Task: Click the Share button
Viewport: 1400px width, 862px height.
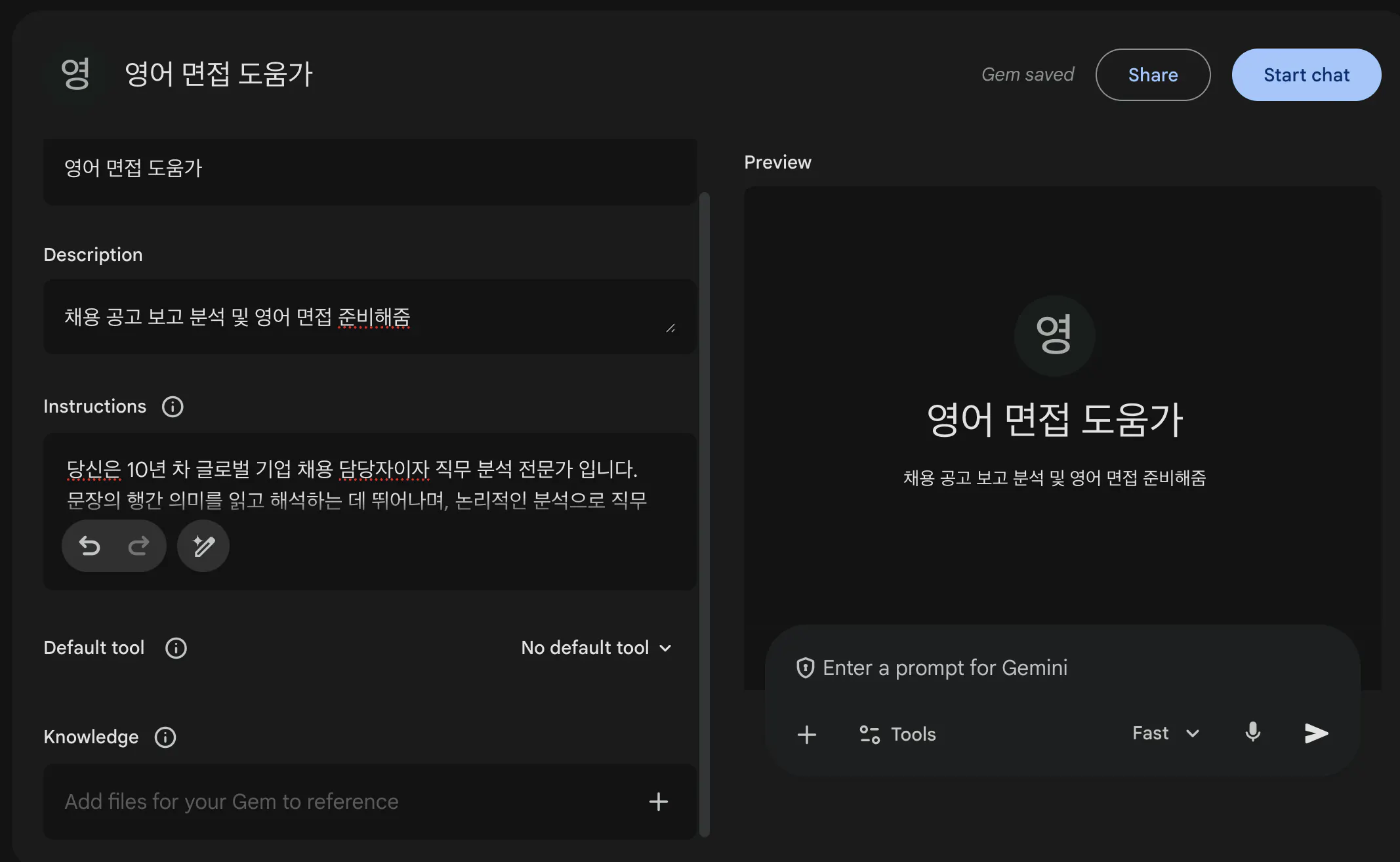Action: [x=1153, y=75]
